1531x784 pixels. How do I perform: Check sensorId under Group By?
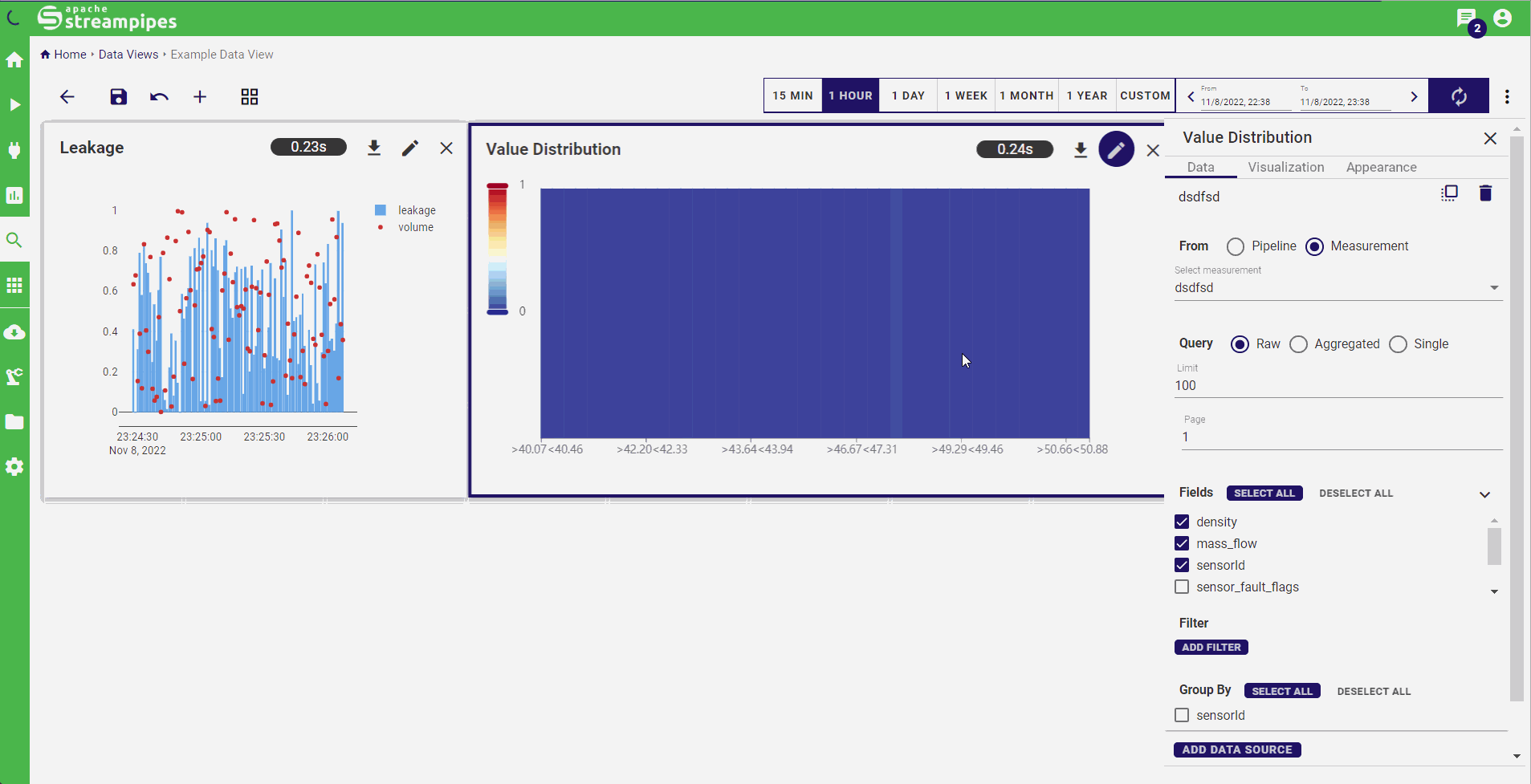coord(1182,715)
